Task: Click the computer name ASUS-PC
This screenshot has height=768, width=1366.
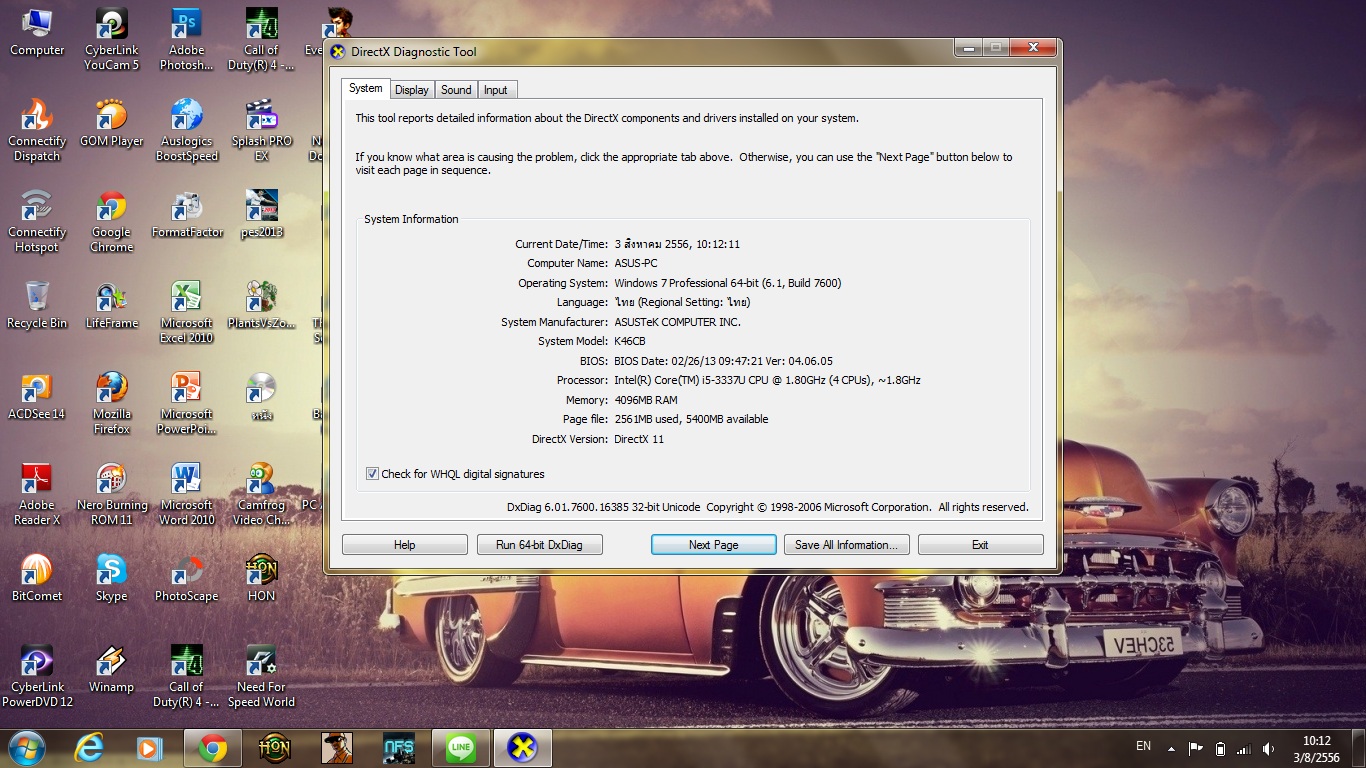Action: (636, 263)
